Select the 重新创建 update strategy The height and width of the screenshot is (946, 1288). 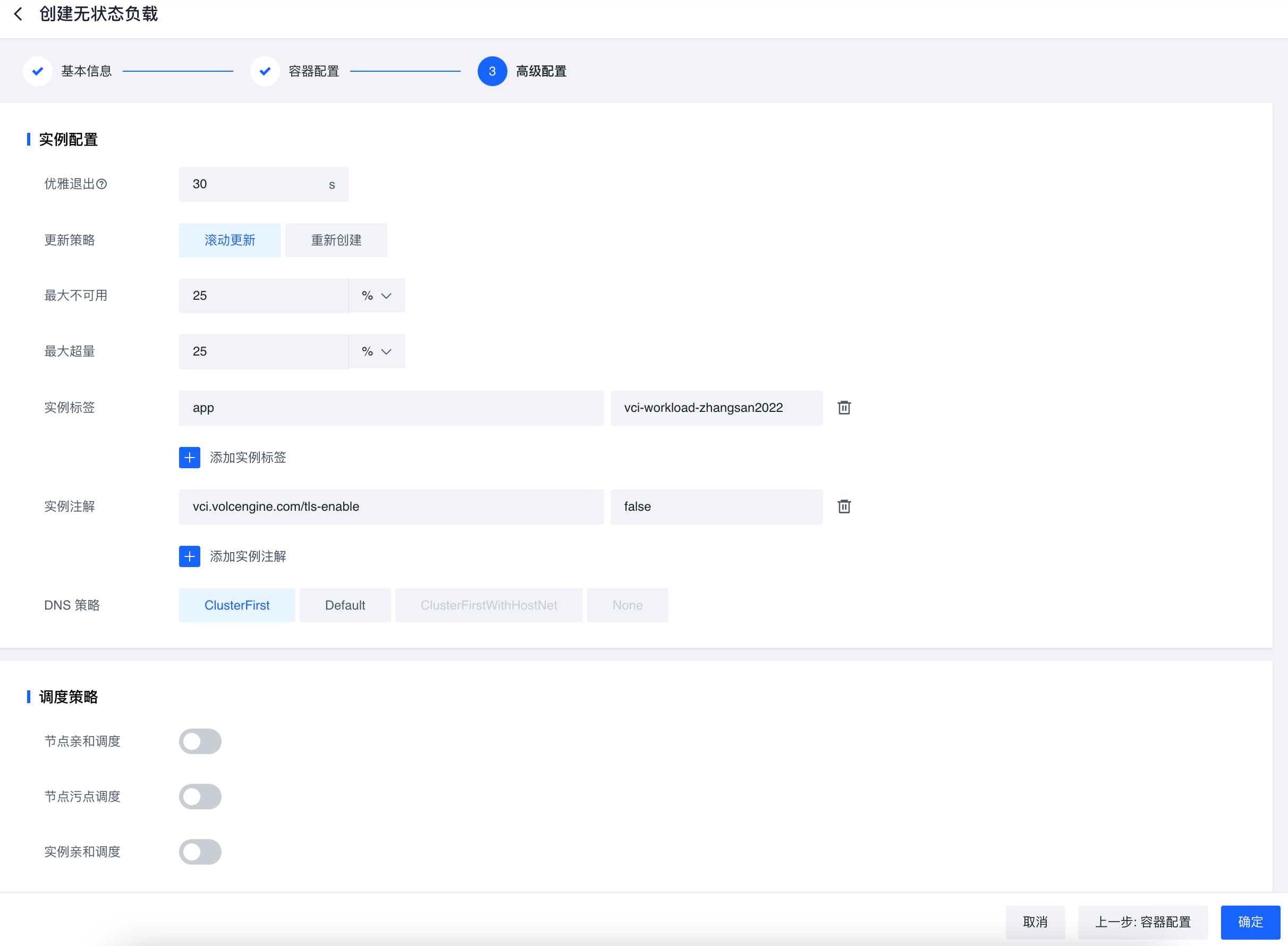(x=336, y=240)
